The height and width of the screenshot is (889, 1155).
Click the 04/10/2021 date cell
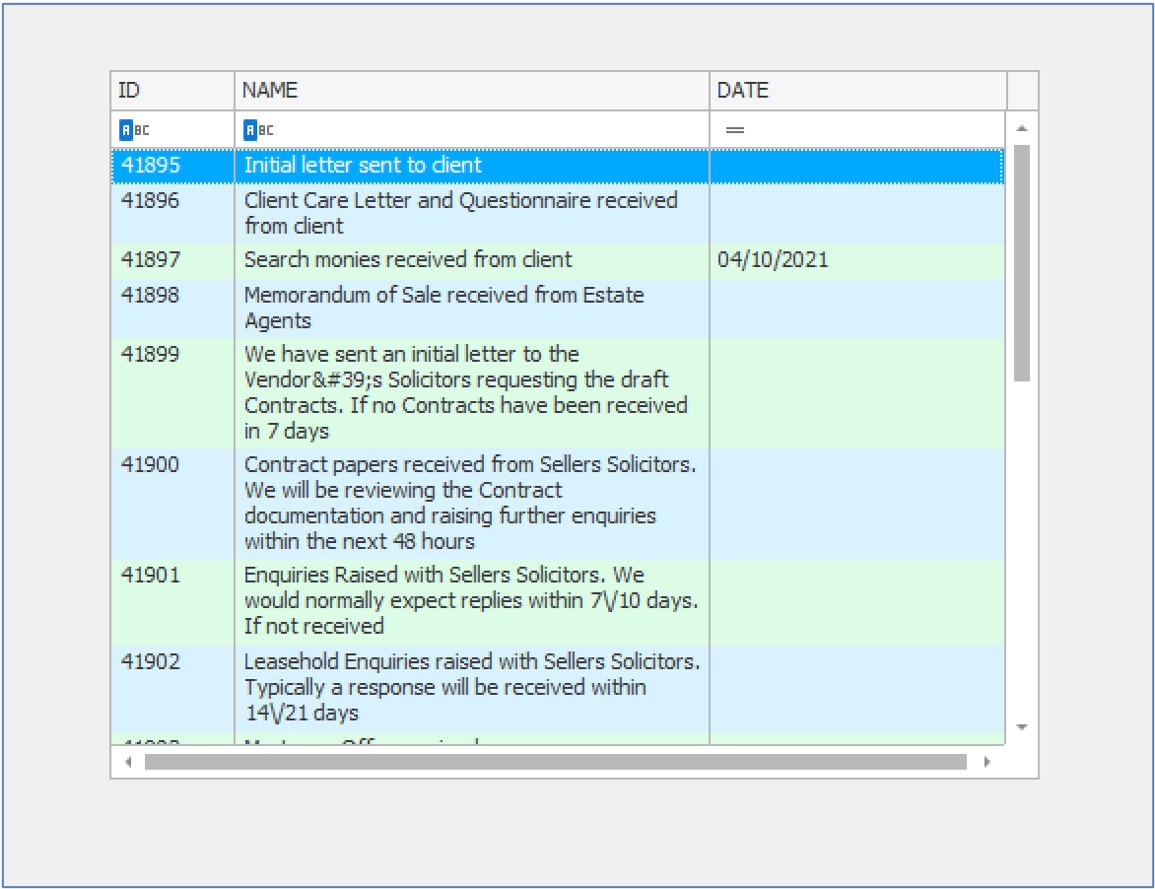pyautogui.click(x=772, y=260)
